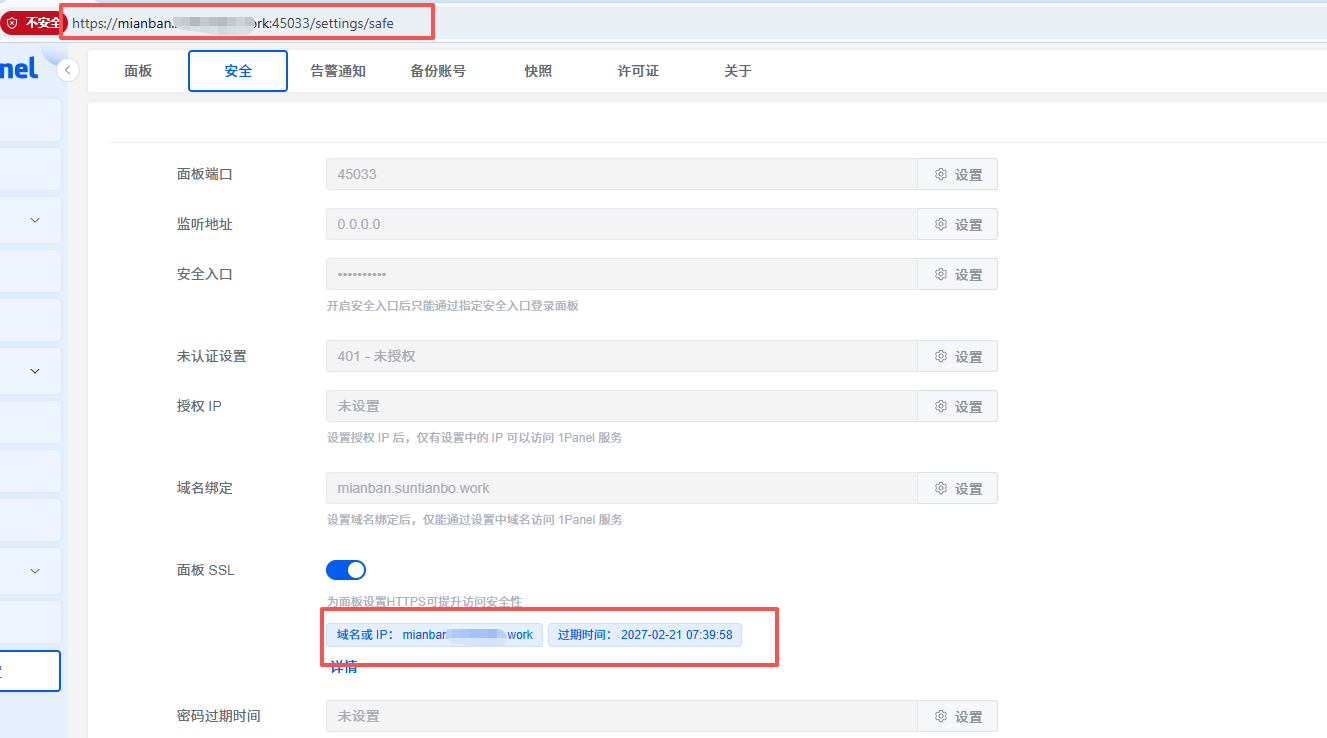Click the gear settings button for 域名绑定

(x=957, y=488)
